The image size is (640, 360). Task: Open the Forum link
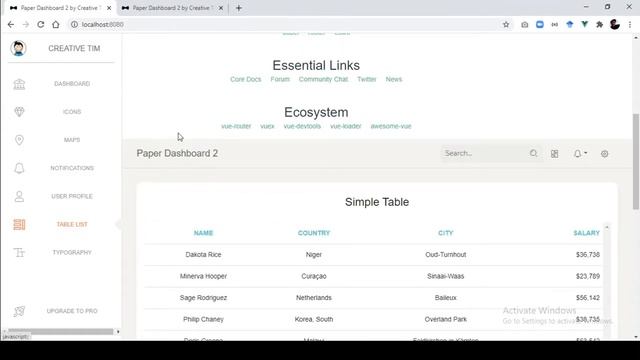click(x=280, y=79)
